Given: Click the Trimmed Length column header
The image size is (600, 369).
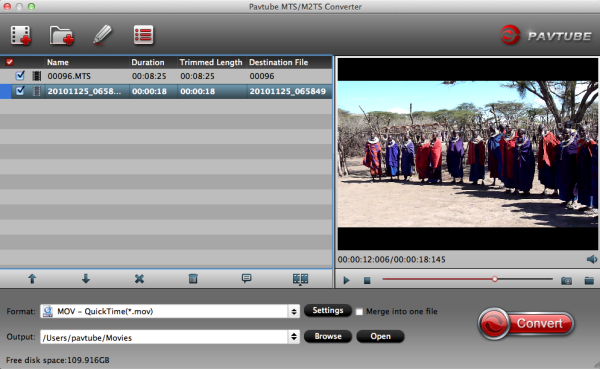Looking at the screenshot, I should (x=211, y=62).
